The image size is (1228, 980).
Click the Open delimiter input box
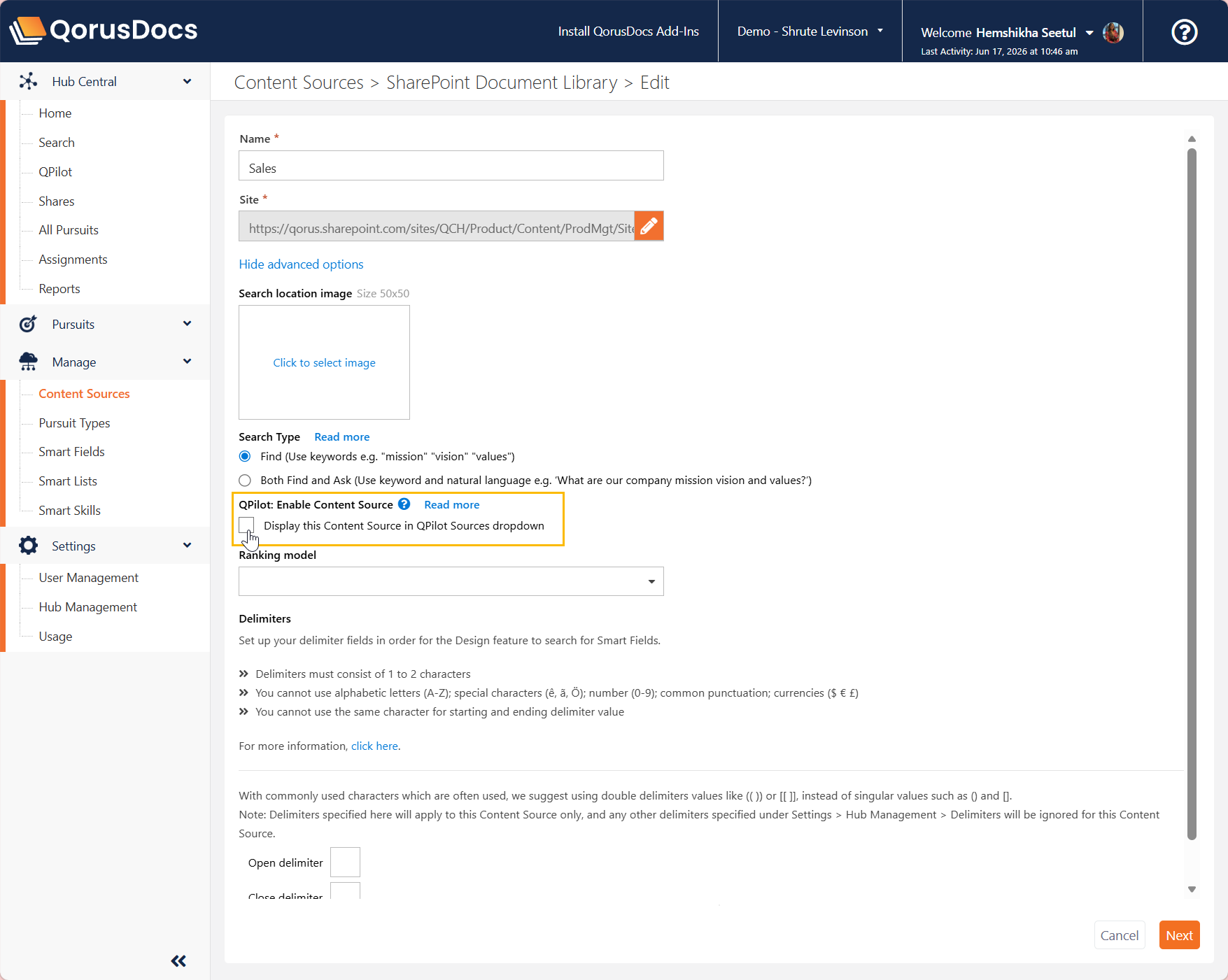coord(345,862)
